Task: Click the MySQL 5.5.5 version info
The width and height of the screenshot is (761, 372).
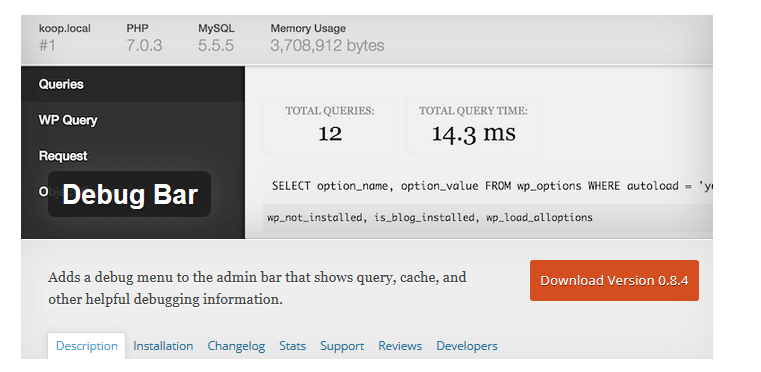Action: tap(216, 37)
